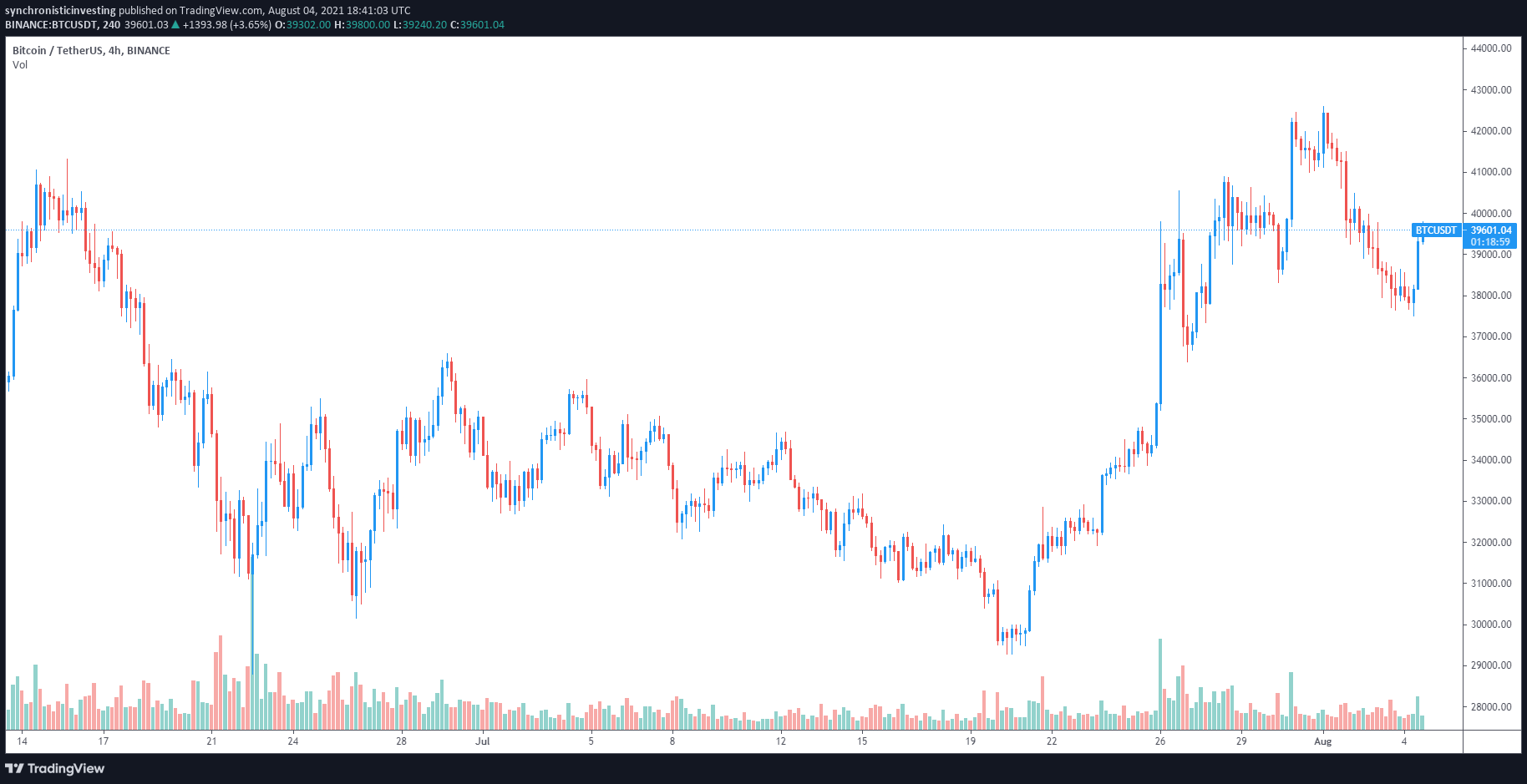Click the 14 date label on time axis
Viewport: 1527px width, 784px height.
[x=22, y=741]
